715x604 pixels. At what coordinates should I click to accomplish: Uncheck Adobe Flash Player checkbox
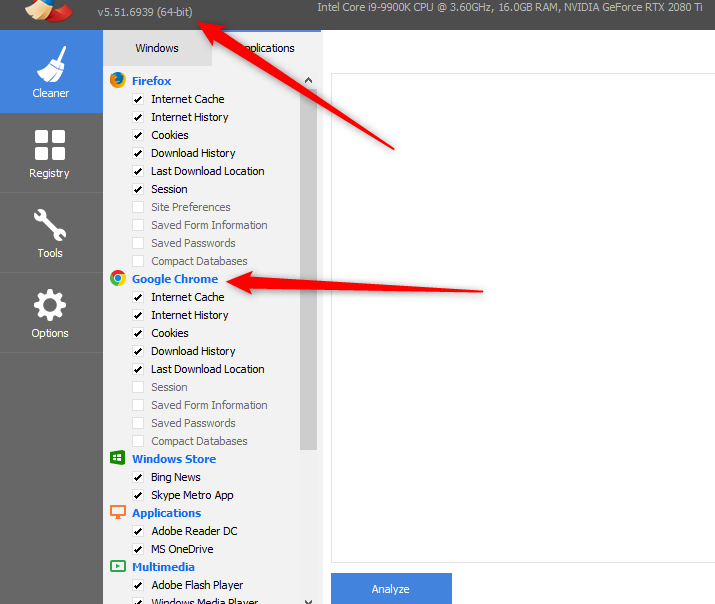click(x=138, y=585)
